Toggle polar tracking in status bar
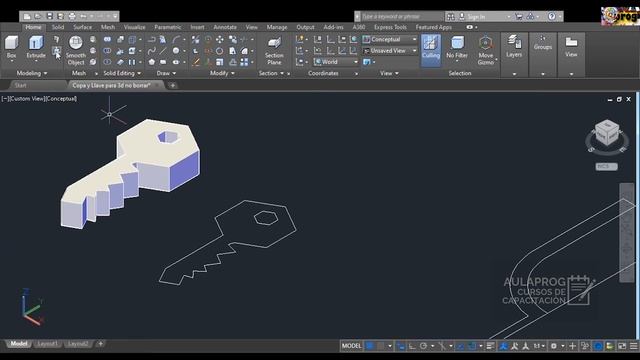This screenshot has width=640, height=360. 423,346
